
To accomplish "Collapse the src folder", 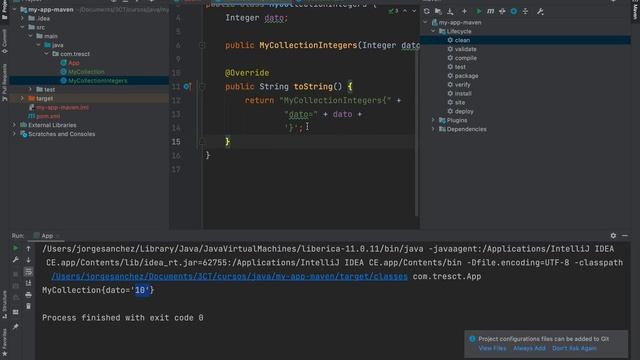I will coord(22,27).
